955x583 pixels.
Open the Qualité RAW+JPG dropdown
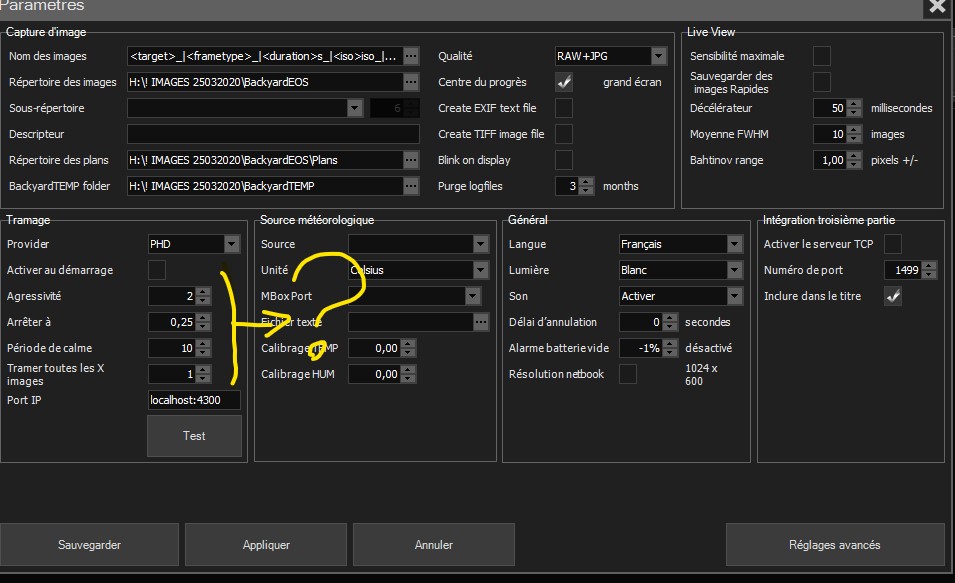click(x=659, y=56)
